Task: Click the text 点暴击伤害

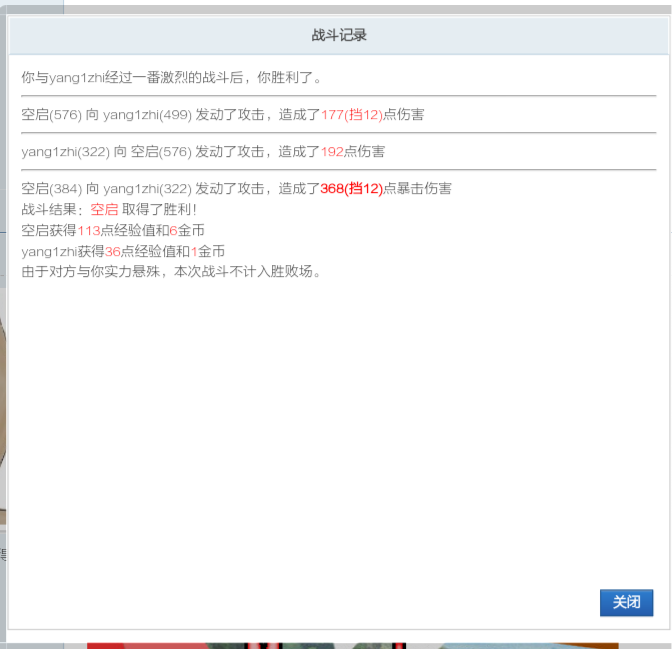Action: click(x=417, y=189)
